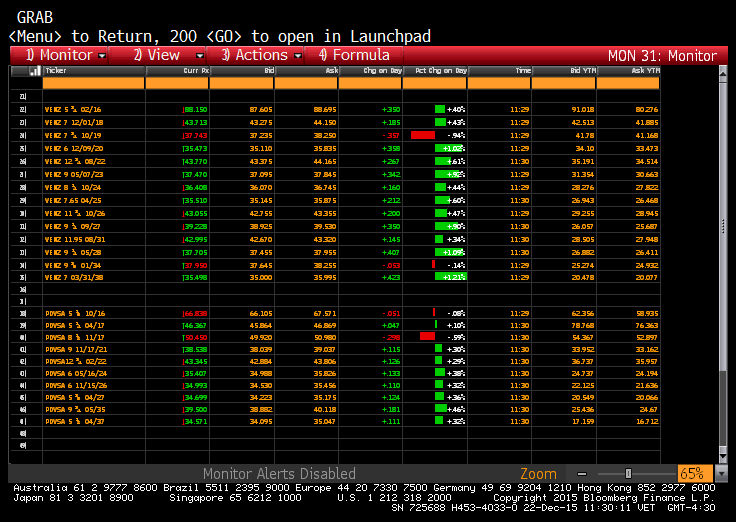Move the Zoom slider handle

coord(629,474)
